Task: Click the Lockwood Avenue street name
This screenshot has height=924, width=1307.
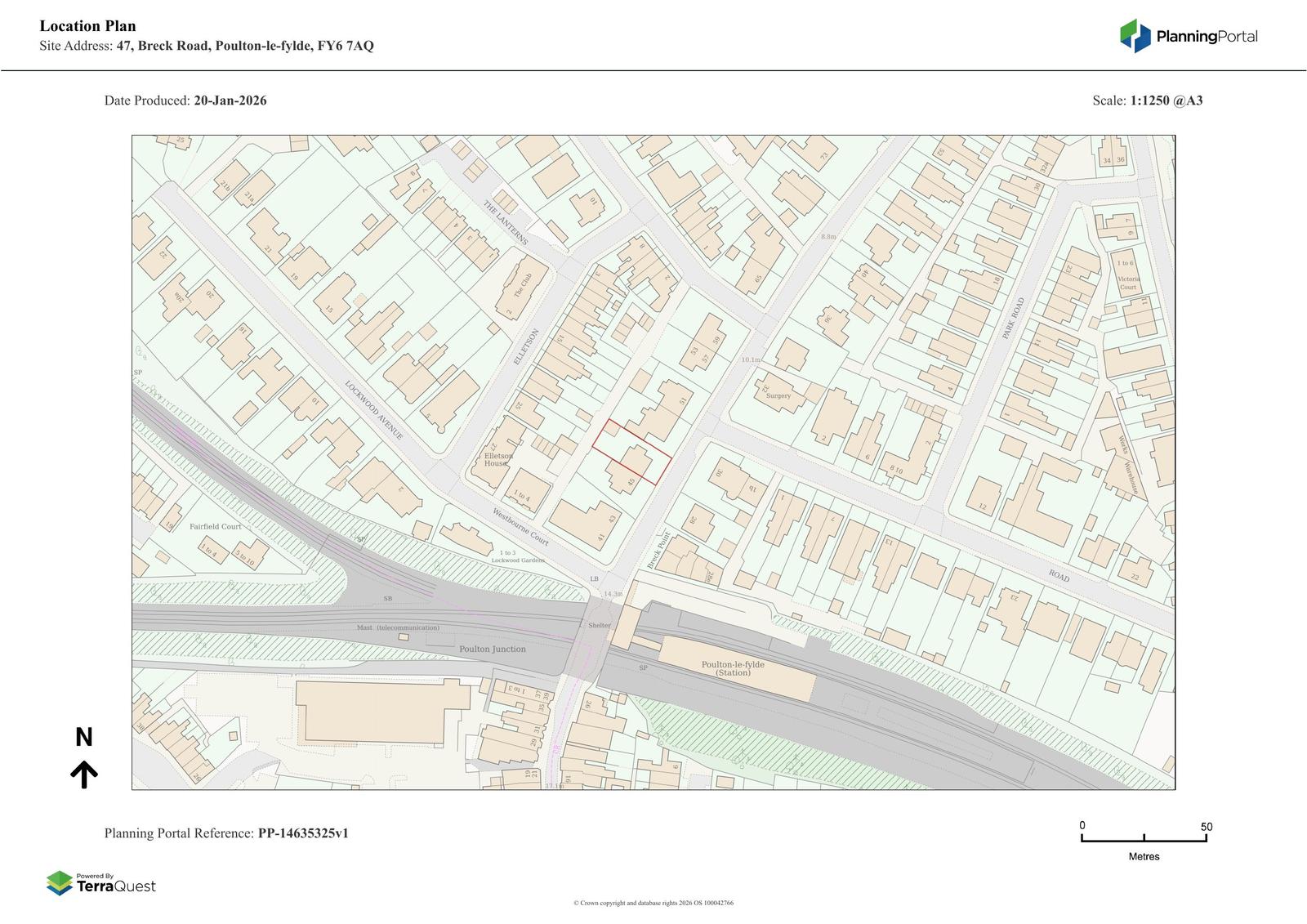Action: tap(373, 410)
